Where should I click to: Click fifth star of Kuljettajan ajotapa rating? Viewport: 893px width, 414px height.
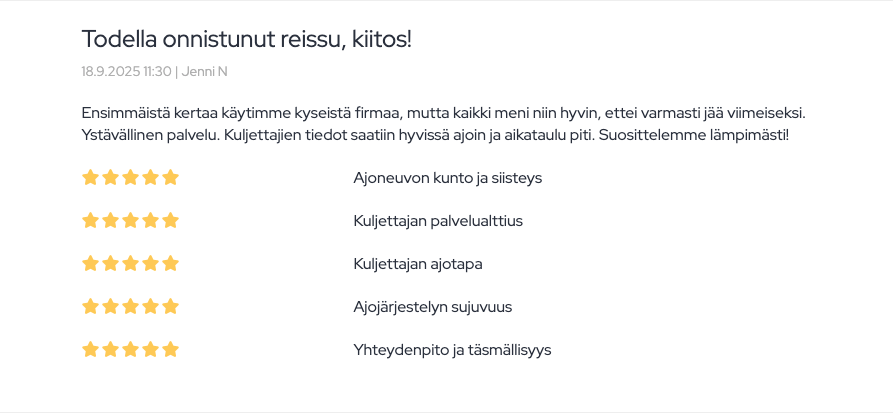[x=170, y=264]
